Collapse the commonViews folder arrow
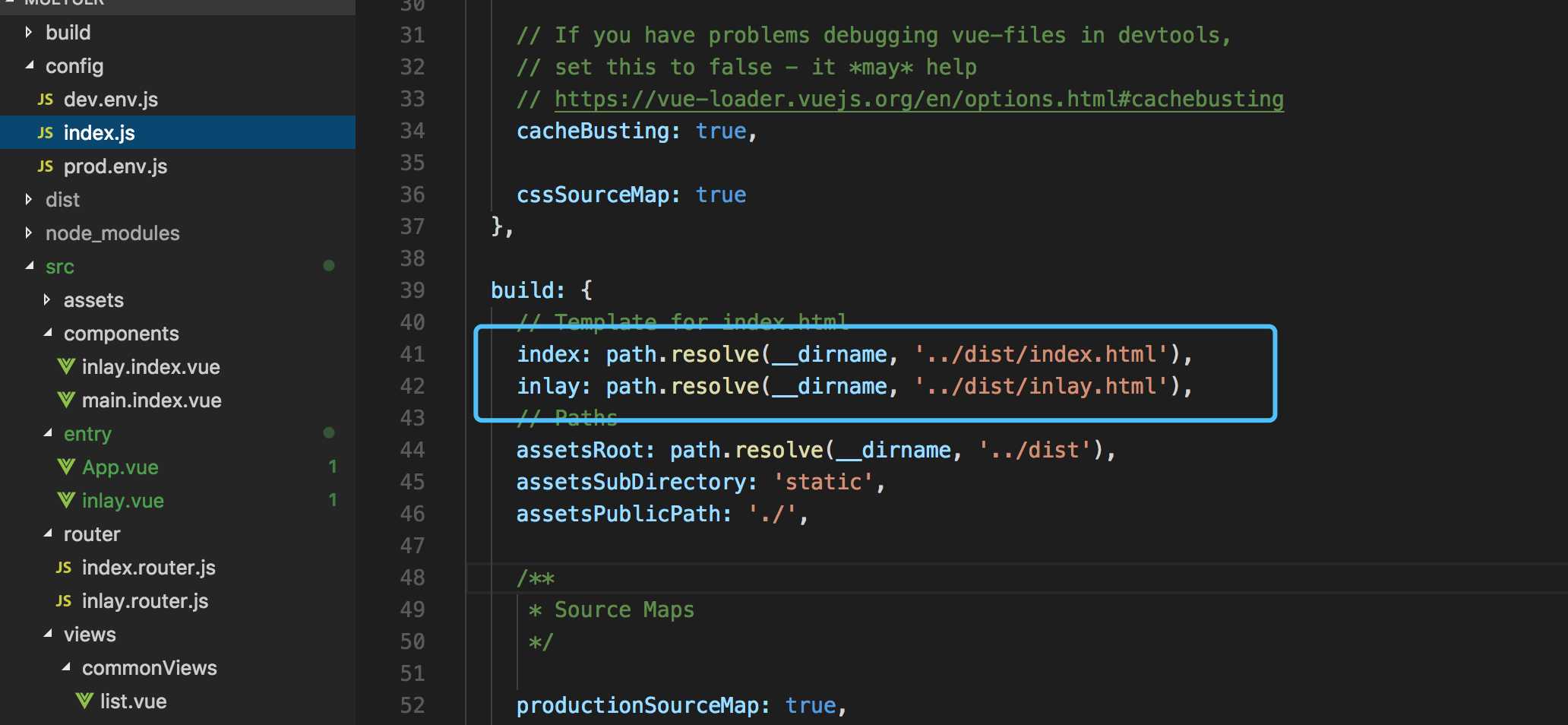 point(65,667)
